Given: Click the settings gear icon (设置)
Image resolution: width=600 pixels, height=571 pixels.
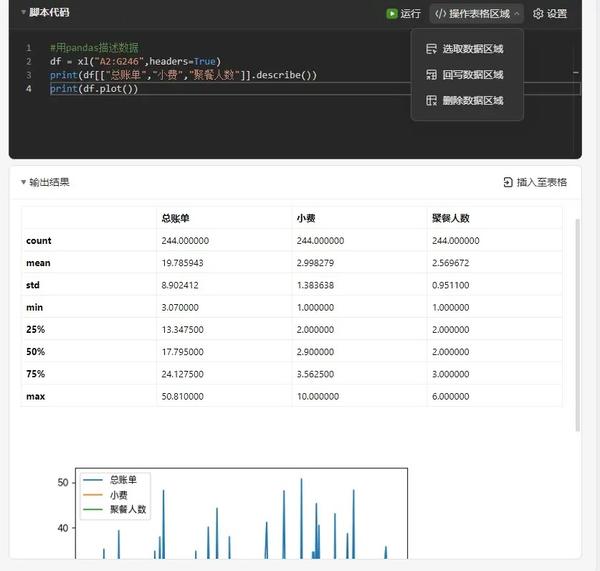Looking at the screenshot, I should pos(538,14).
